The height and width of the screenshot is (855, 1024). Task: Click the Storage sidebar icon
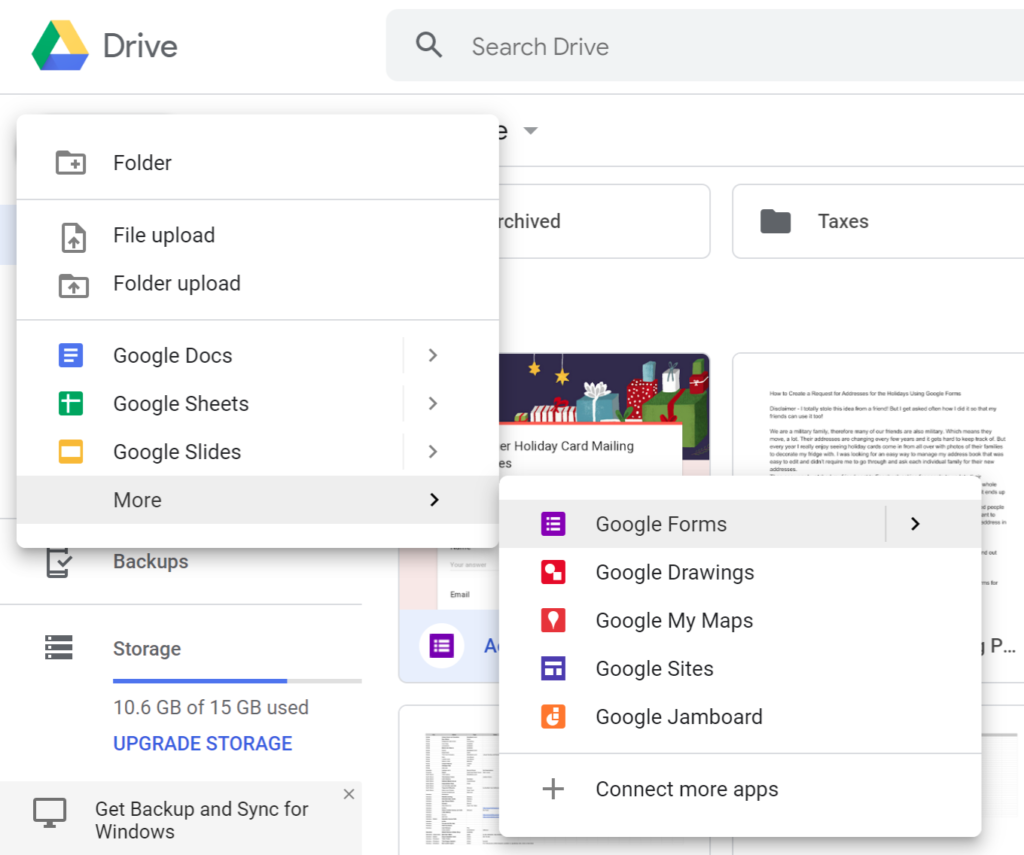[x=59, y=647]
